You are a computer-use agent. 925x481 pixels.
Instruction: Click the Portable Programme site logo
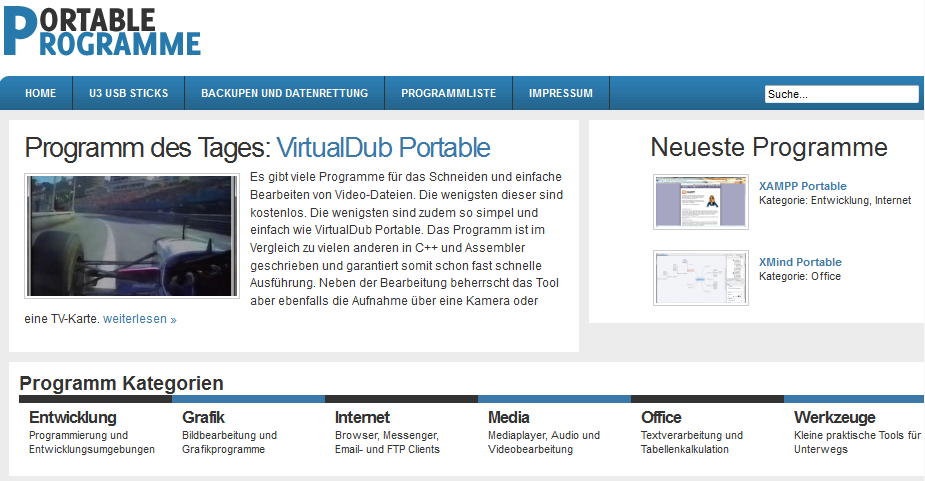tap(102, 31)
